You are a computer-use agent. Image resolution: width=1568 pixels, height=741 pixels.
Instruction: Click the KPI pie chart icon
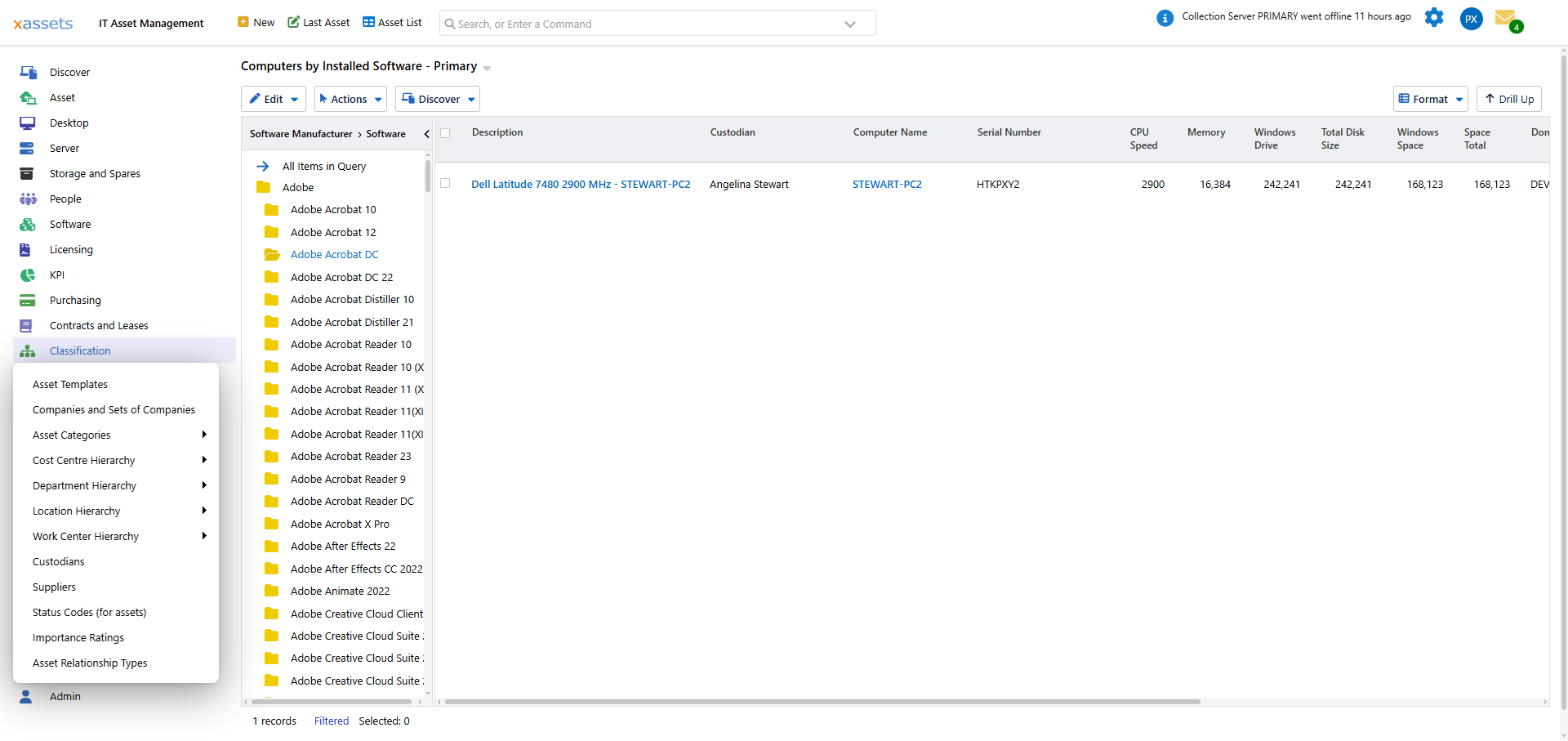[x=27, y=275]
